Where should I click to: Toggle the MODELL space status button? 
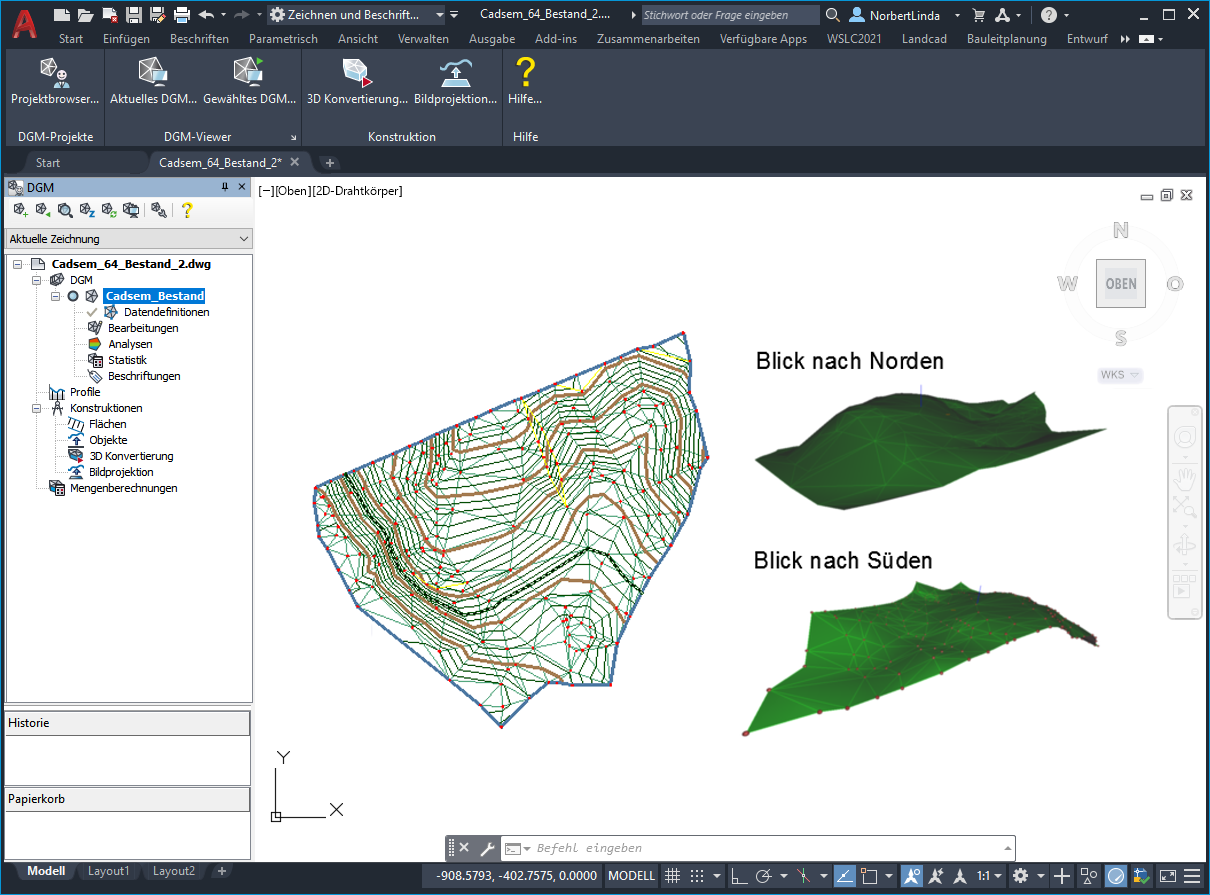(631, 876)
